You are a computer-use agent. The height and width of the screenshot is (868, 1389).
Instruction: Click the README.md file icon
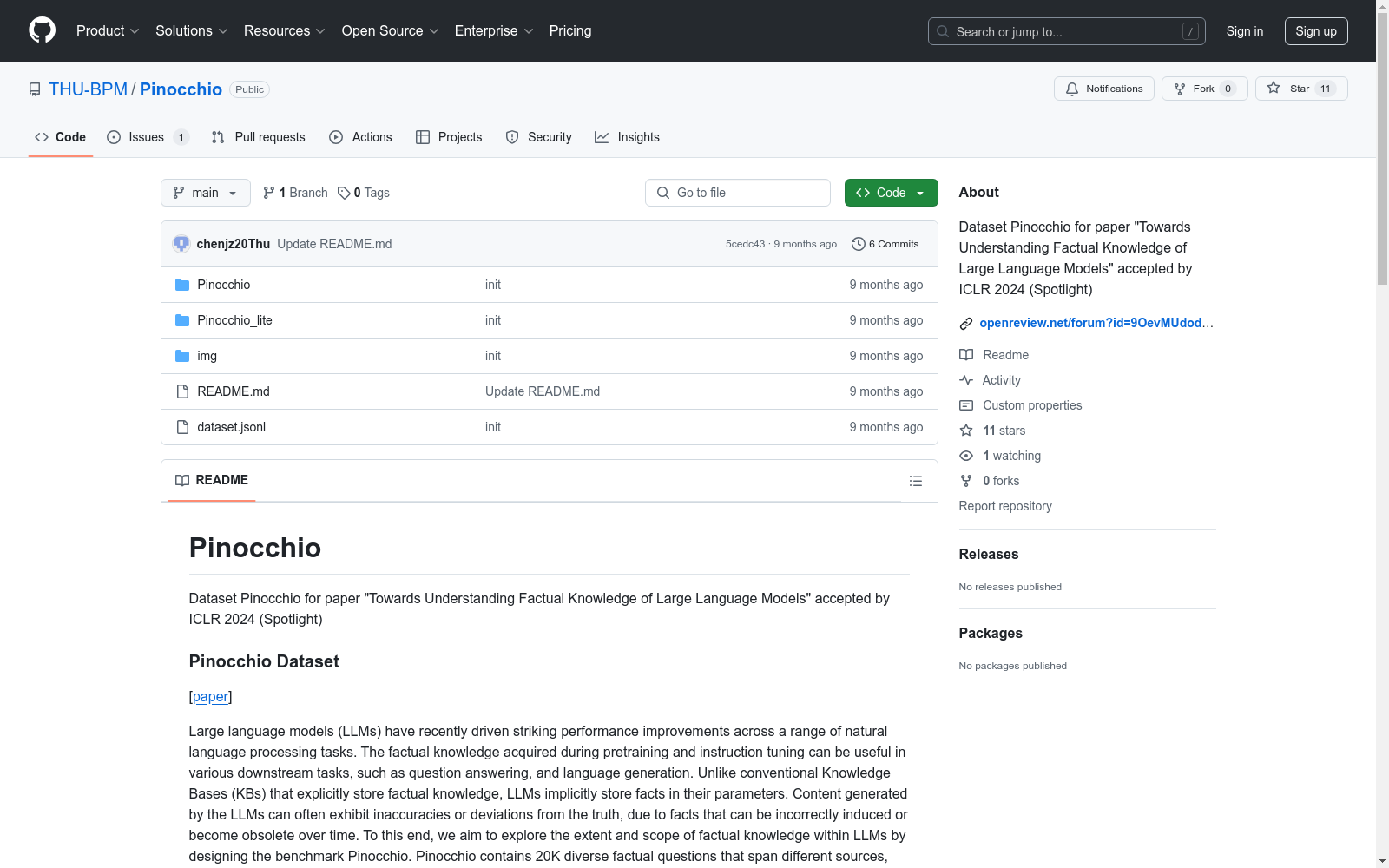coord(182,391)
